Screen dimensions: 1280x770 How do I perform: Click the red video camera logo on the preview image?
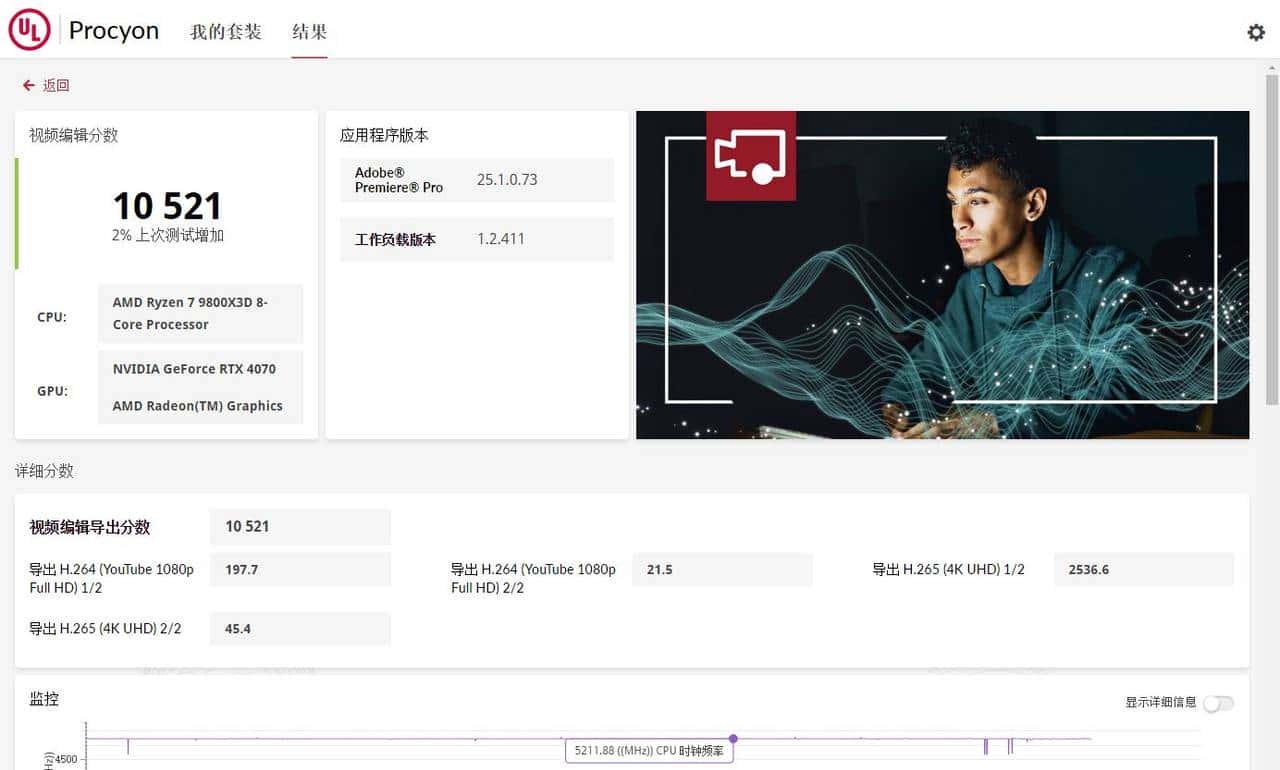(750, 155)
